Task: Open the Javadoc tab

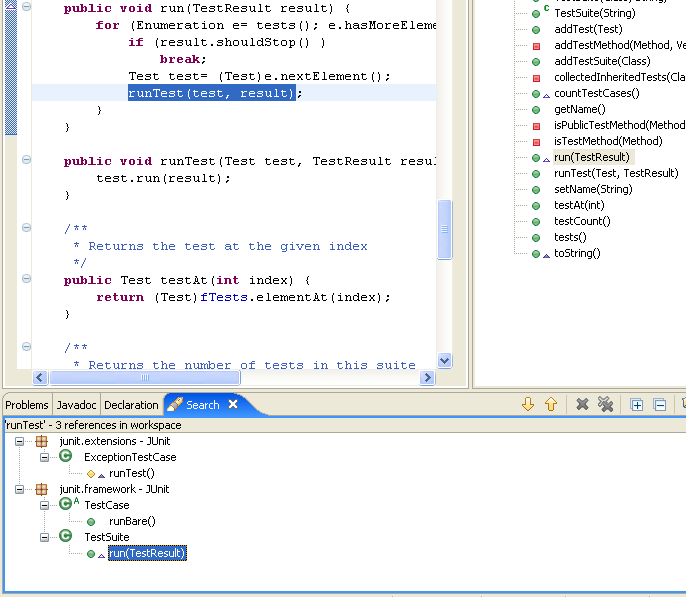Action: [x=76, y=405]
